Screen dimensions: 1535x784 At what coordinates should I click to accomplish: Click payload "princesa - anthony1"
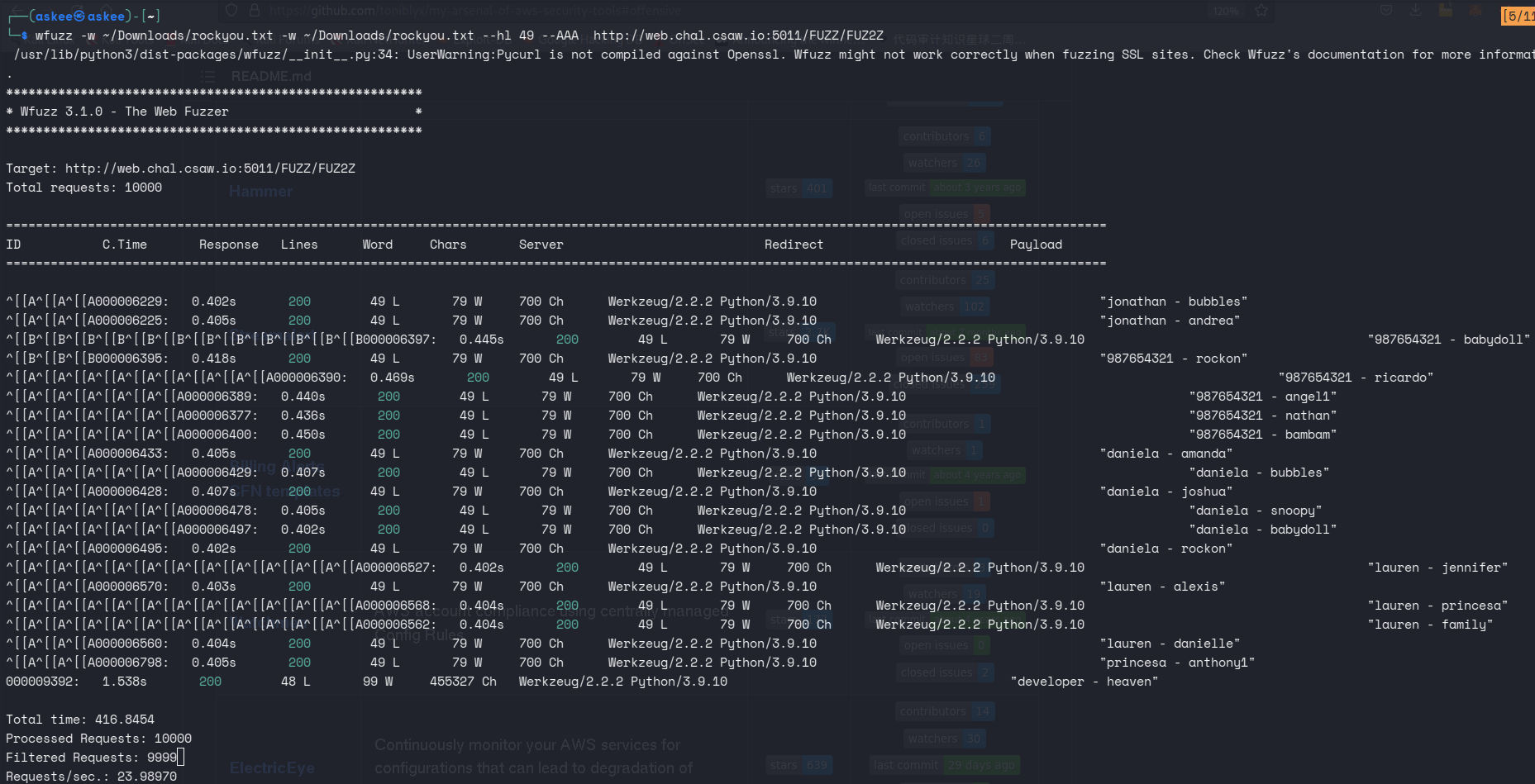pyautogui.click(x=1177, y=663)
